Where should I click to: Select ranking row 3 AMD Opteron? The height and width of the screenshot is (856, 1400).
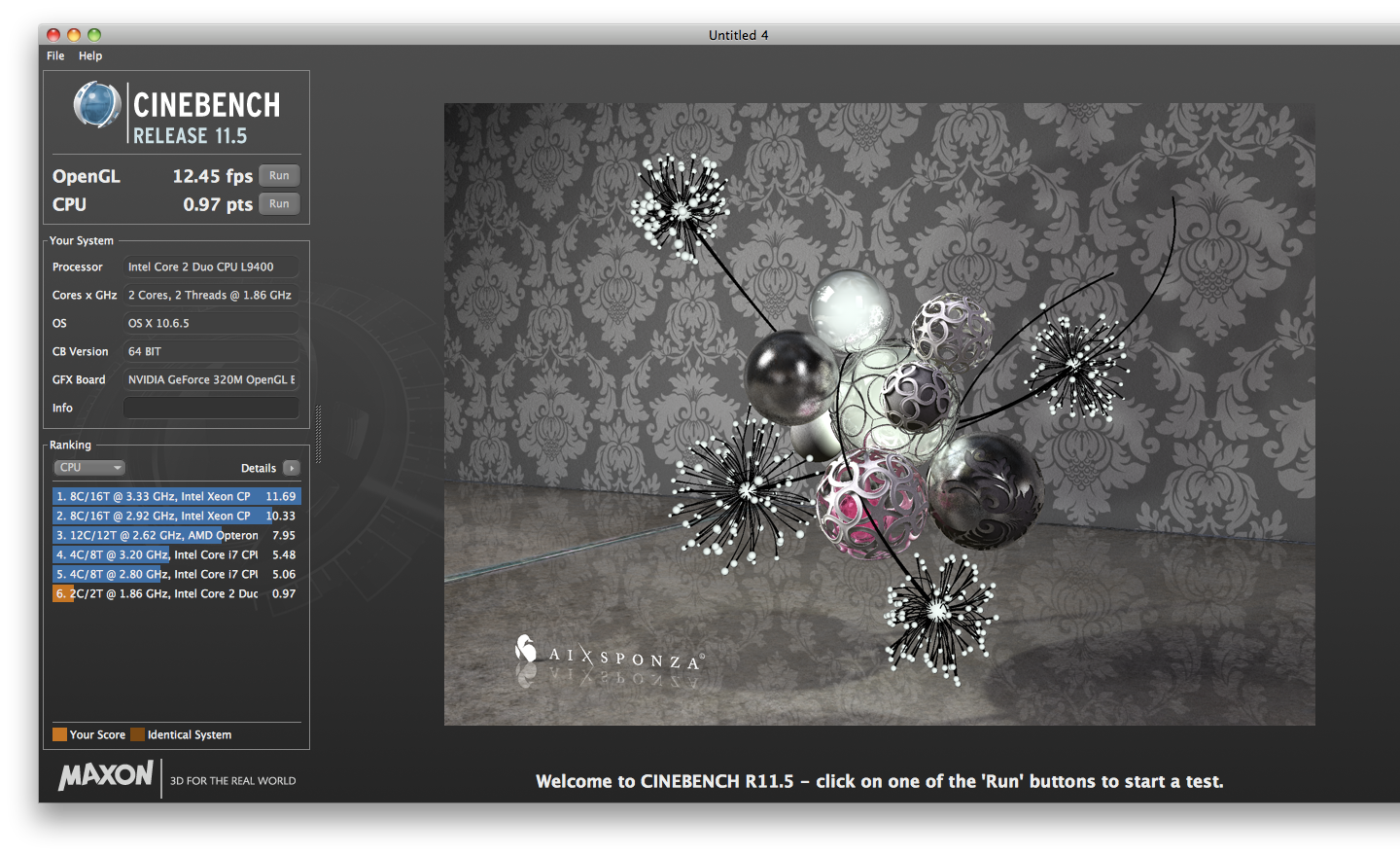[177, 535]
